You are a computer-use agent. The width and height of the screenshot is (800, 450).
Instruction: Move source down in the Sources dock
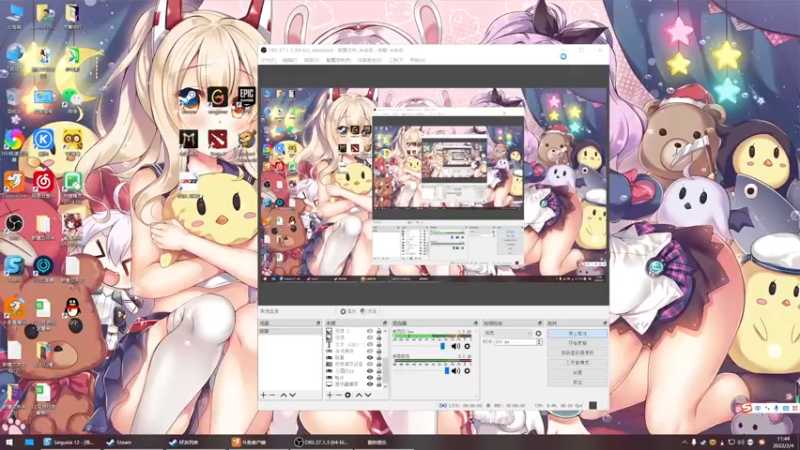click(x=368, y=395)
